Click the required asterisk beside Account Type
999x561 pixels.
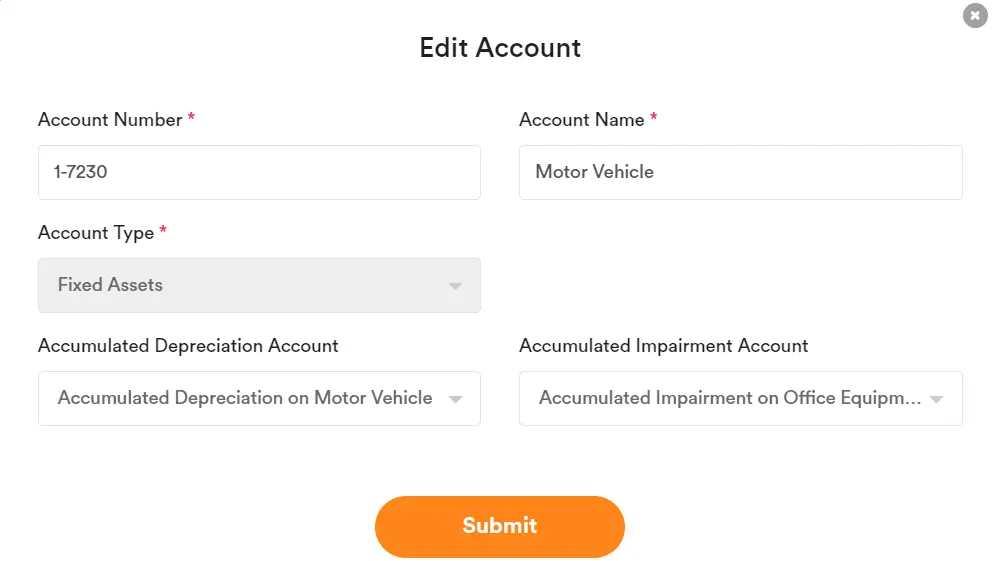[163, 232]
